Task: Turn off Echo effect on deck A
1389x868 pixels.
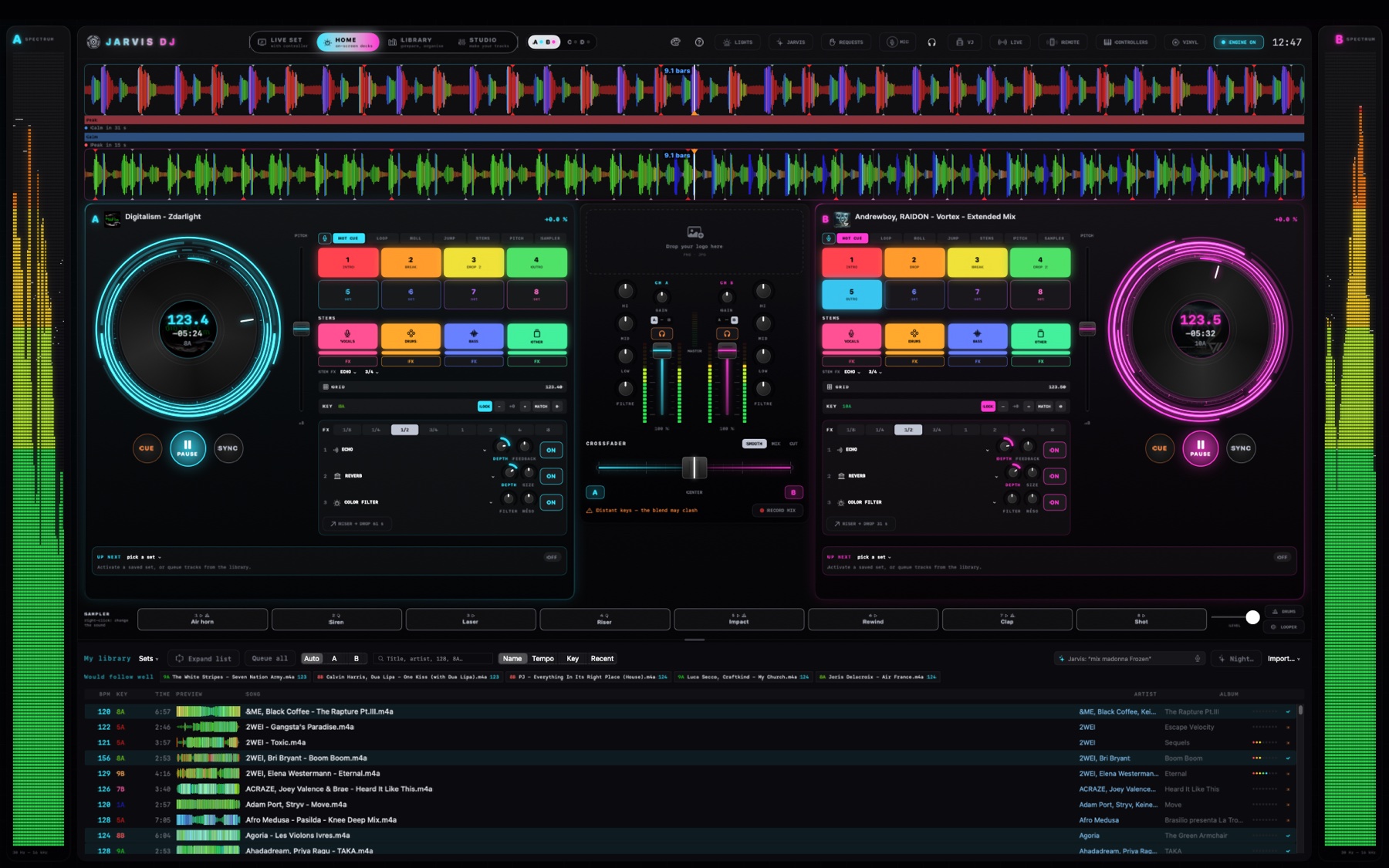Action: point(551,450)
